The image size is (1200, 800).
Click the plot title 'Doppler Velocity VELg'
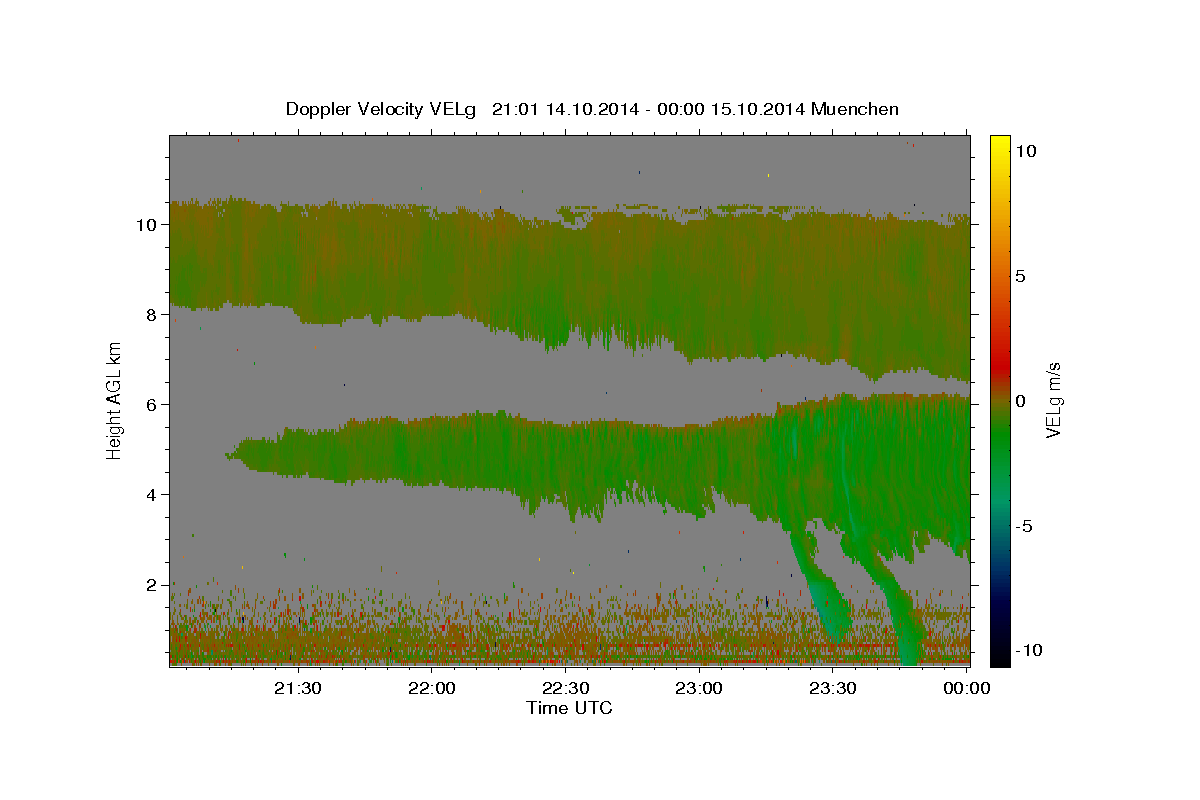380,109
